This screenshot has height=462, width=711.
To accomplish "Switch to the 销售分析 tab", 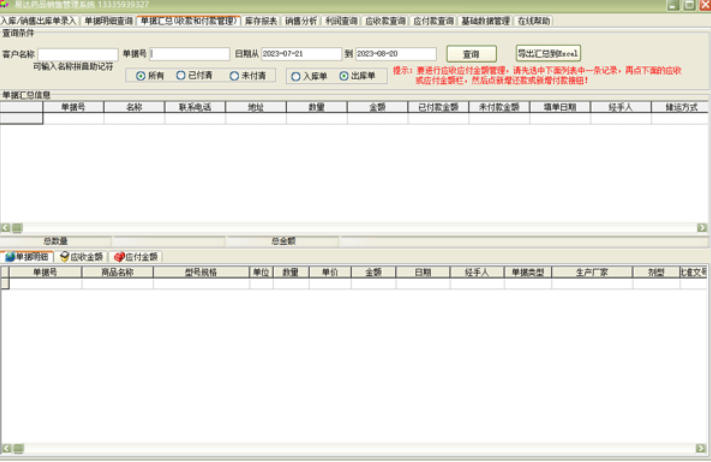I will pos(301,21).
